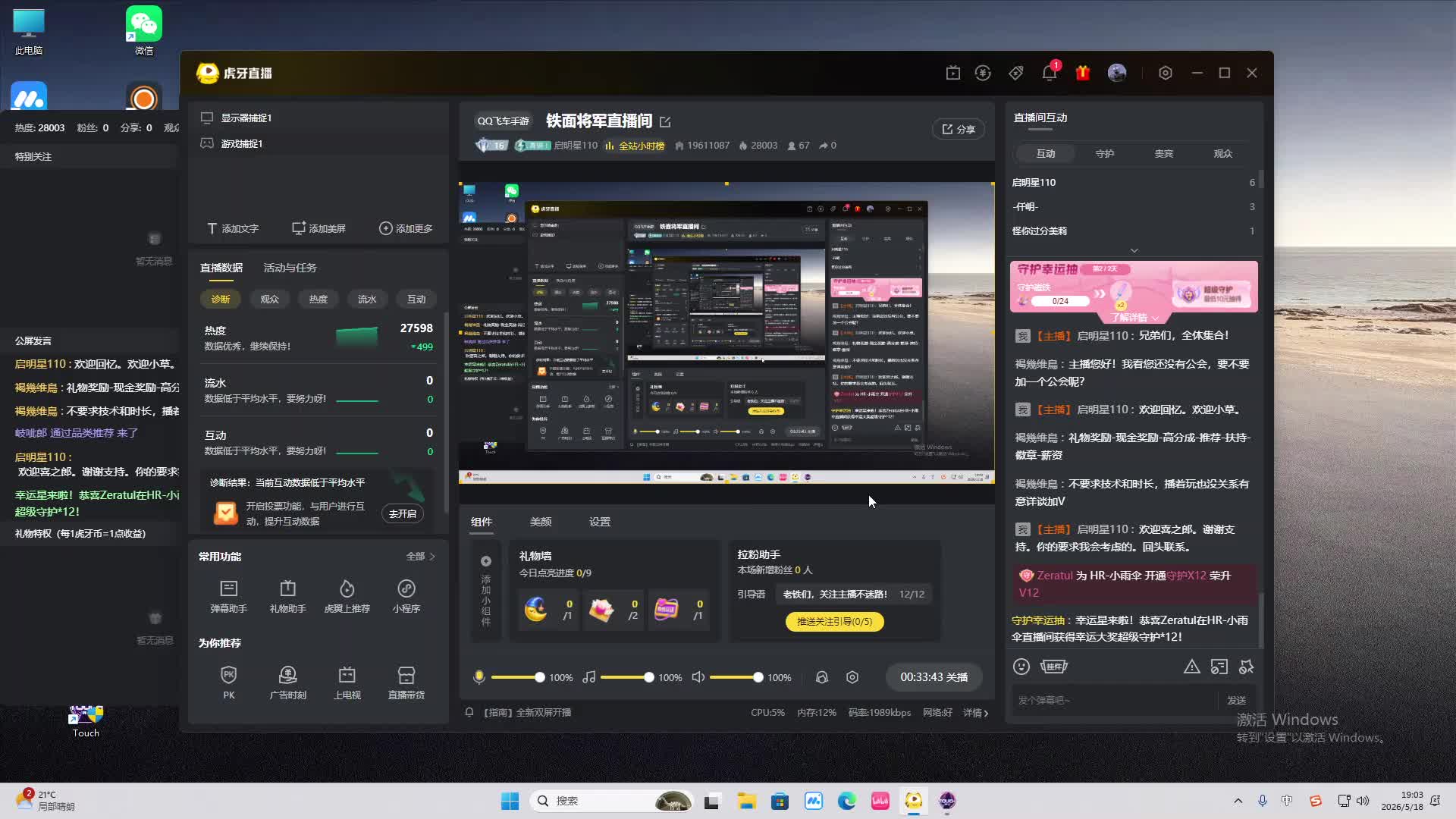Open Microsoft Edge from taskbar
This screenshot has width=1456, height=819.
[x=846, y=801]
